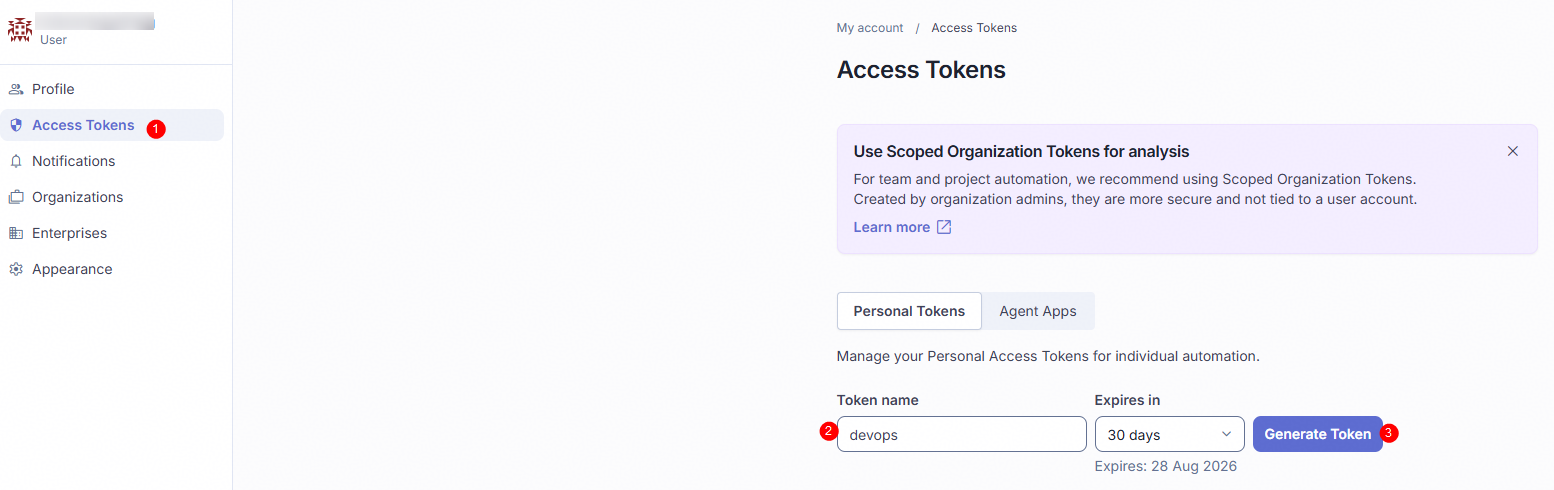This screenshot has width=1554, height=490.
Task: Open the Expires in dropdown
Action: click(x=1170, y=434)
